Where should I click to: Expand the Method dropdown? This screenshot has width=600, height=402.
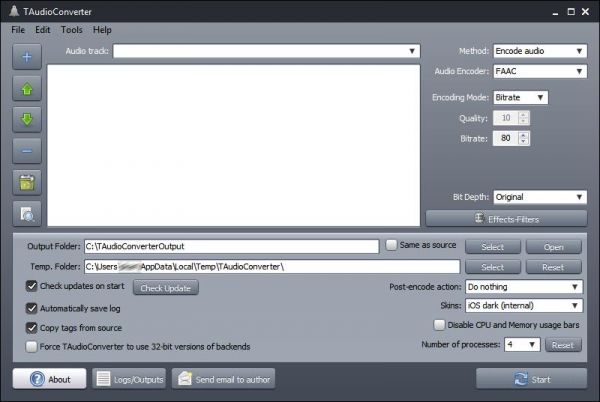(540, 51)
